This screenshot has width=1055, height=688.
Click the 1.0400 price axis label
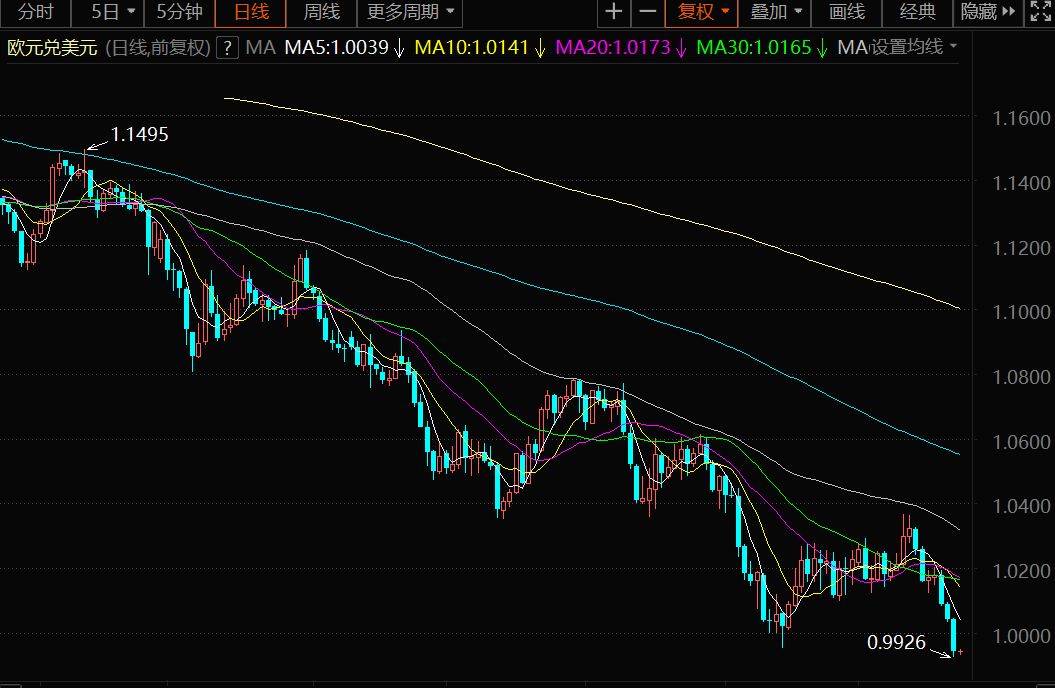click(1021, 506)
